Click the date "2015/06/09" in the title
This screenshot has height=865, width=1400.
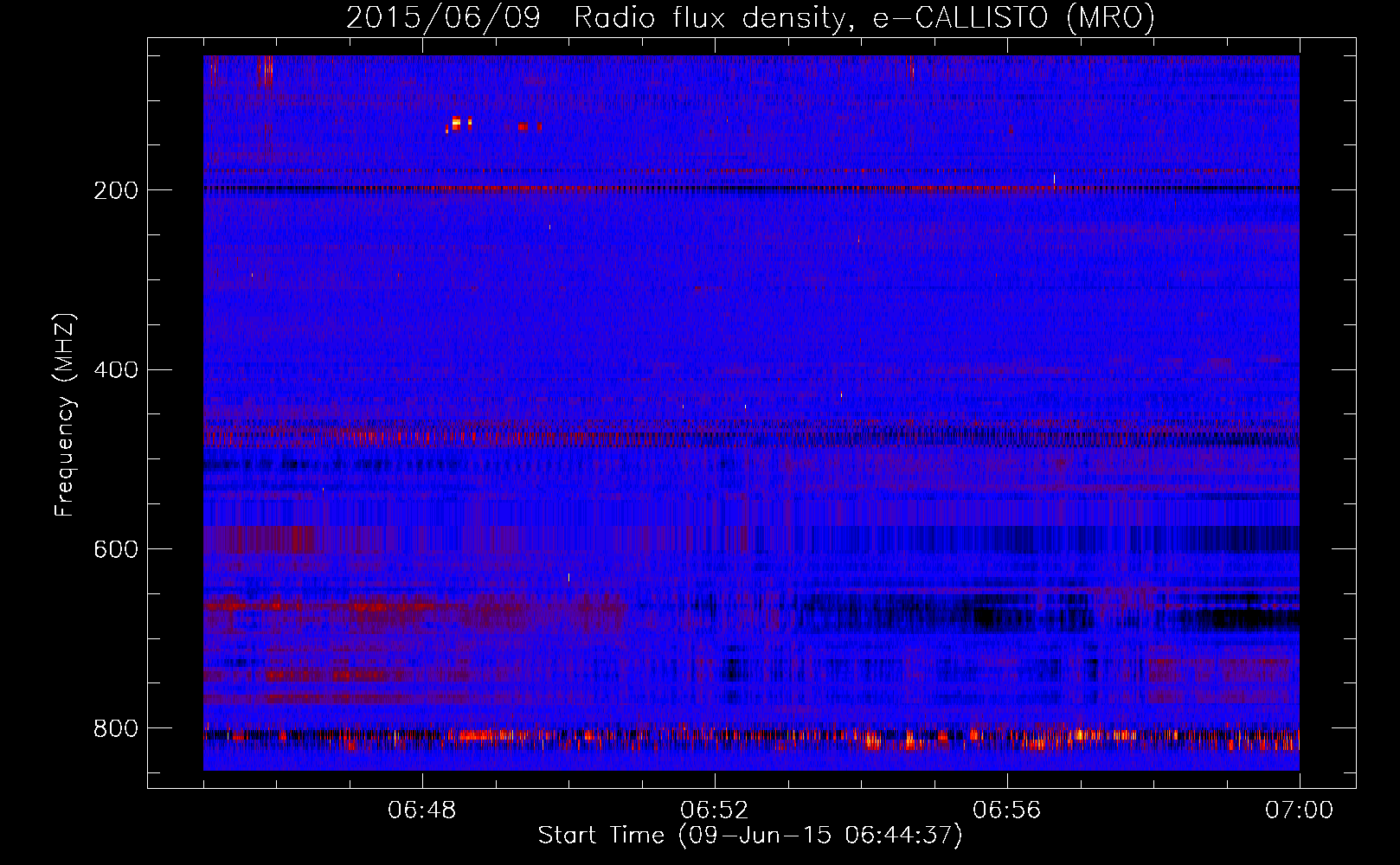point(443,17)
